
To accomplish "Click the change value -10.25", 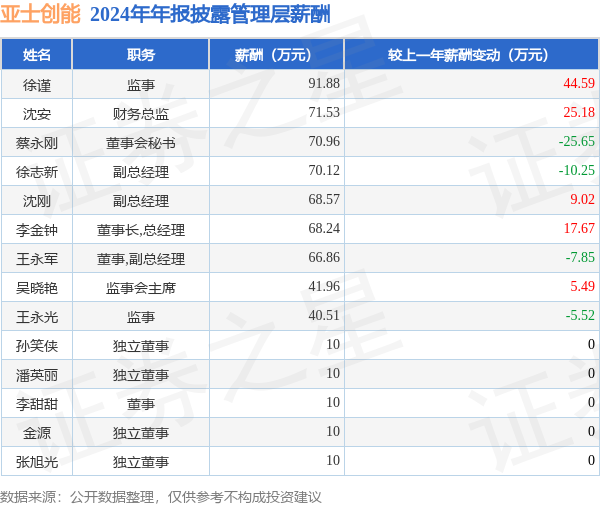I will 576,171.
